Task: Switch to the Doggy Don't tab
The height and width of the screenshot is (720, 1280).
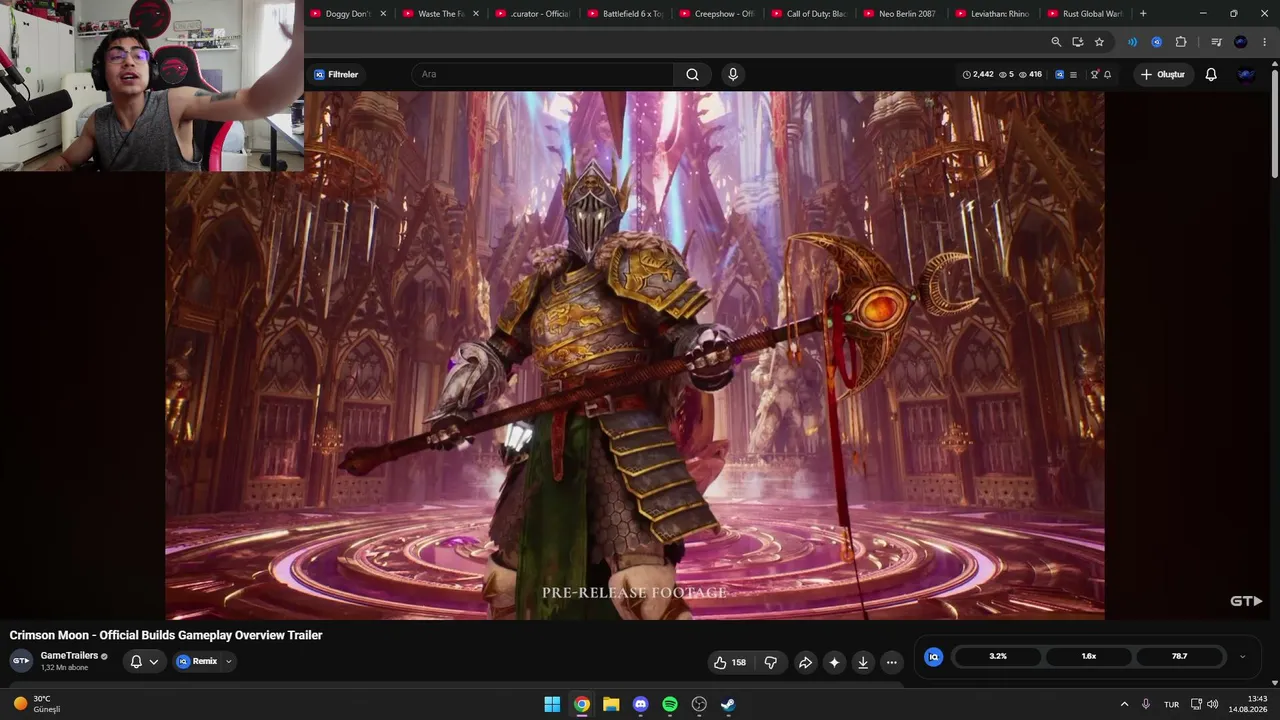Action: click(341, 14)
